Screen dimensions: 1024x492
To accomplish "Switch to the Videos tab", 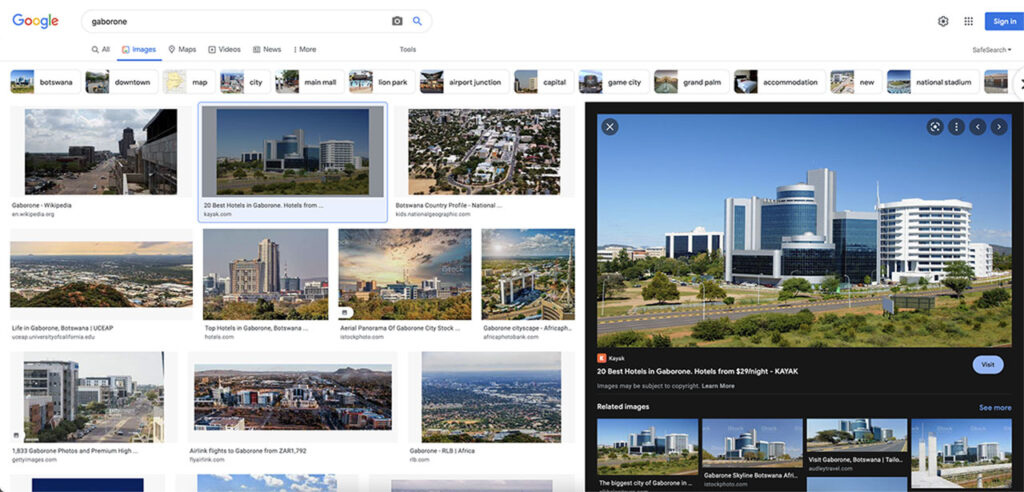I will pos(225,50).
